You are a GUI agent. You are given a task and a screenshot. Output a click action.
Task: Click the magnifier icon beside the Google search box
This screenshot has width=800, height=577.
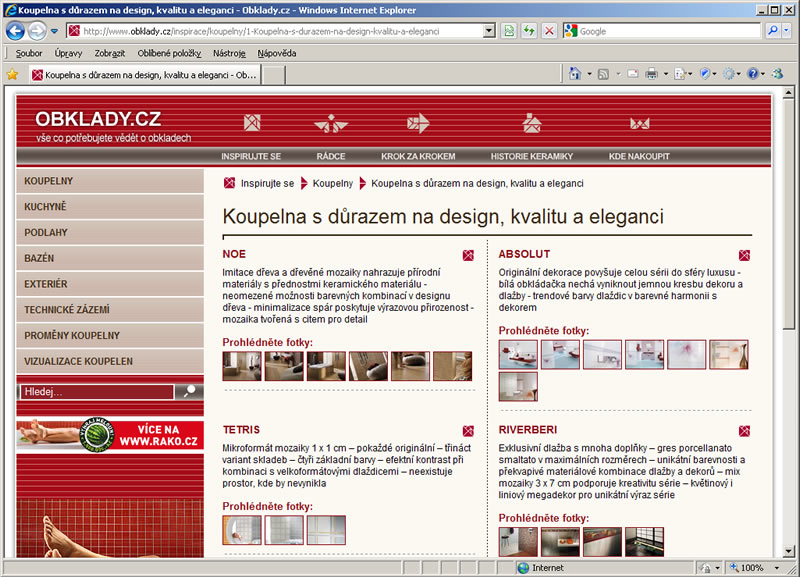pos(774,31)
